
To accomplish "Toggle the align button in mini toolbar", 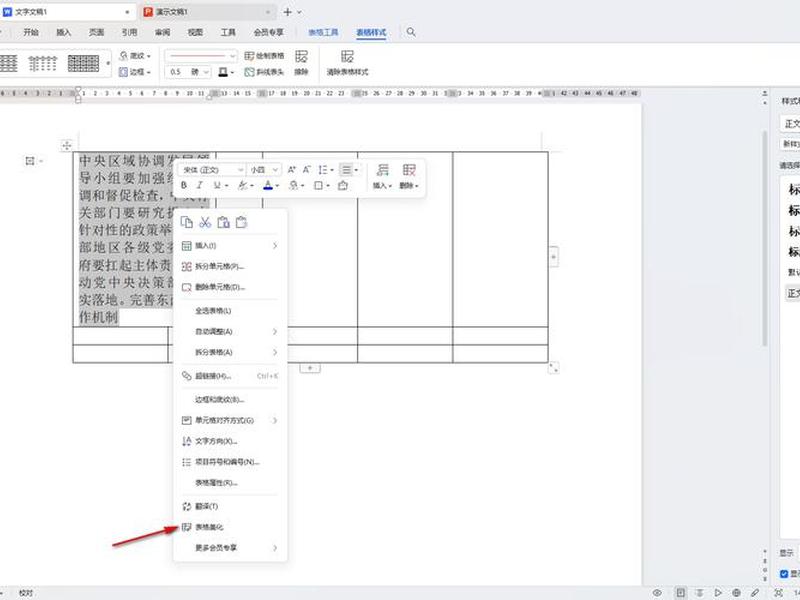I will (346, 169).
